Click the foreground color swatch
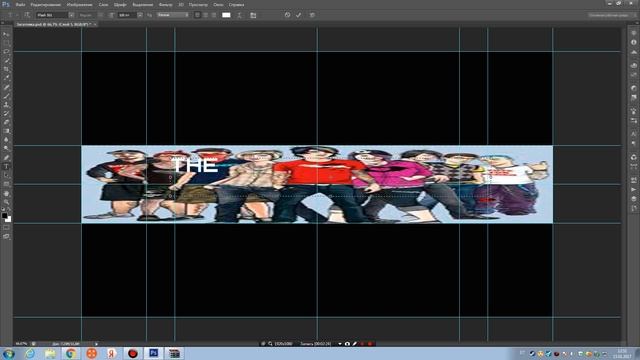This screenshot has width=640, height=360. click(4, 215)
